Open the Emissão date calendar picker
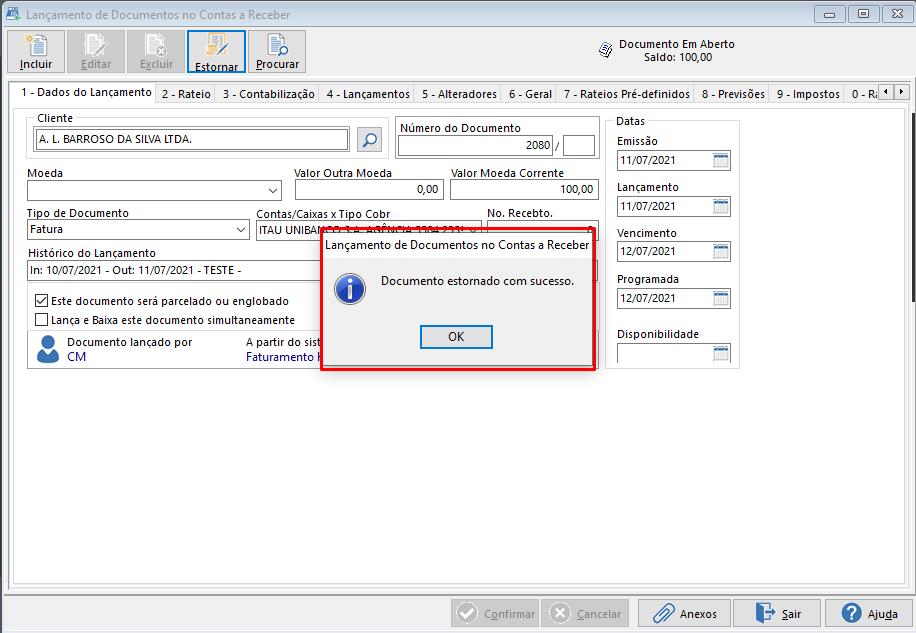 click(x=721, y=161)
